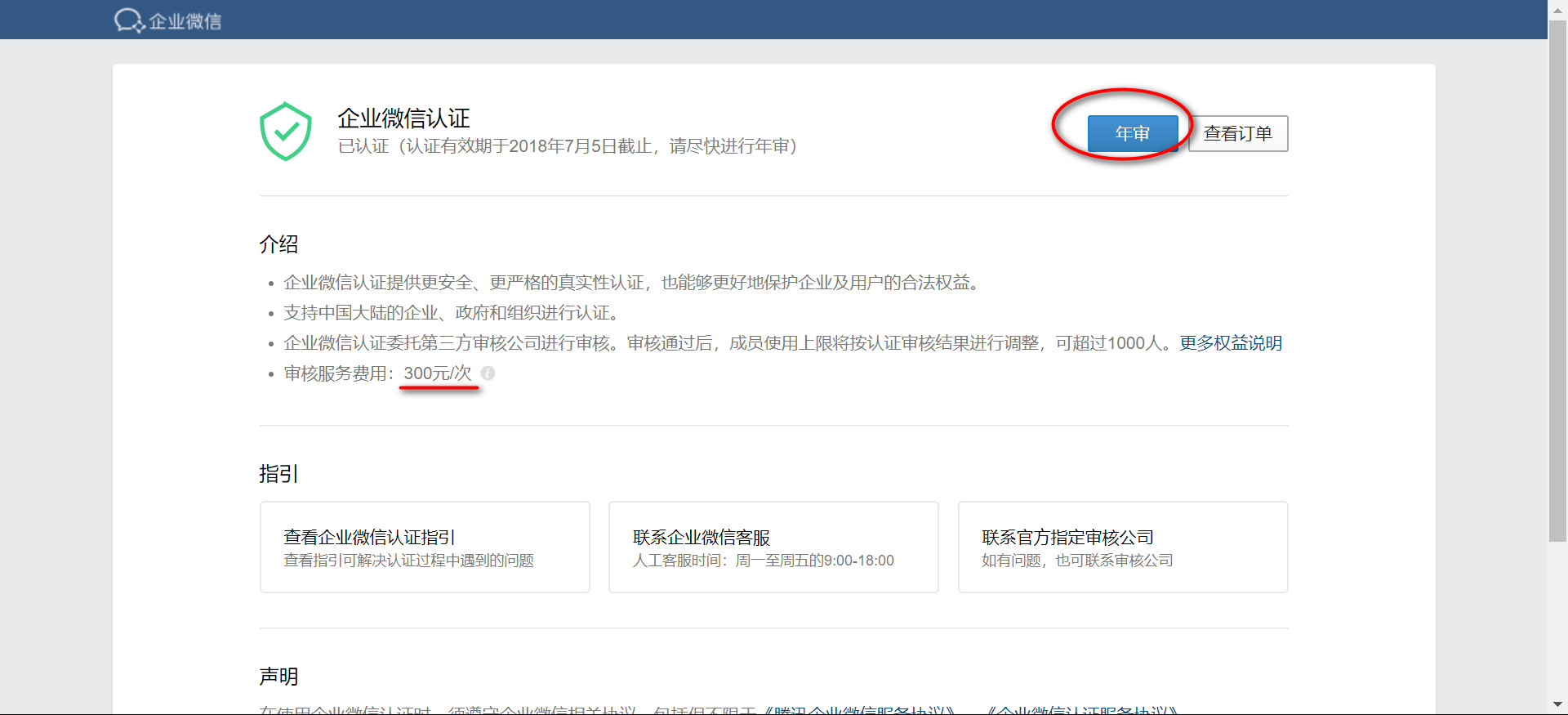This screenshot has height=715, width=1568.
Task: Click the 支持中国大陆的企业 bullet text
Action: (454, 313)
